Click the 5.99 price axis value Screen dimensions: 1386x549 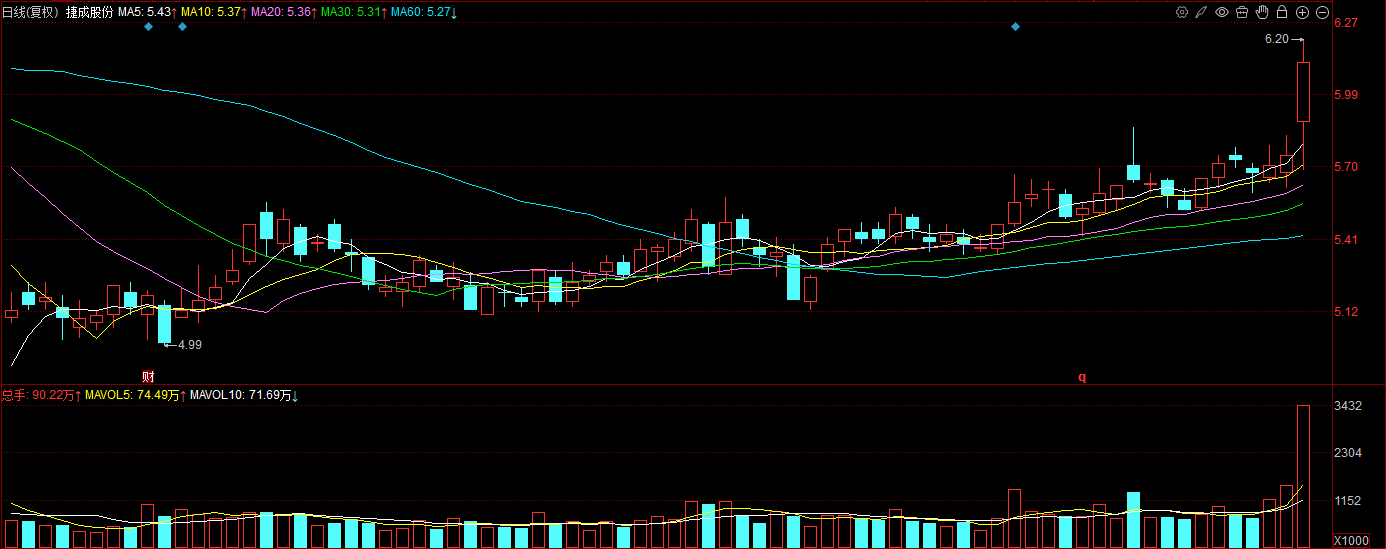(1346, 95)
